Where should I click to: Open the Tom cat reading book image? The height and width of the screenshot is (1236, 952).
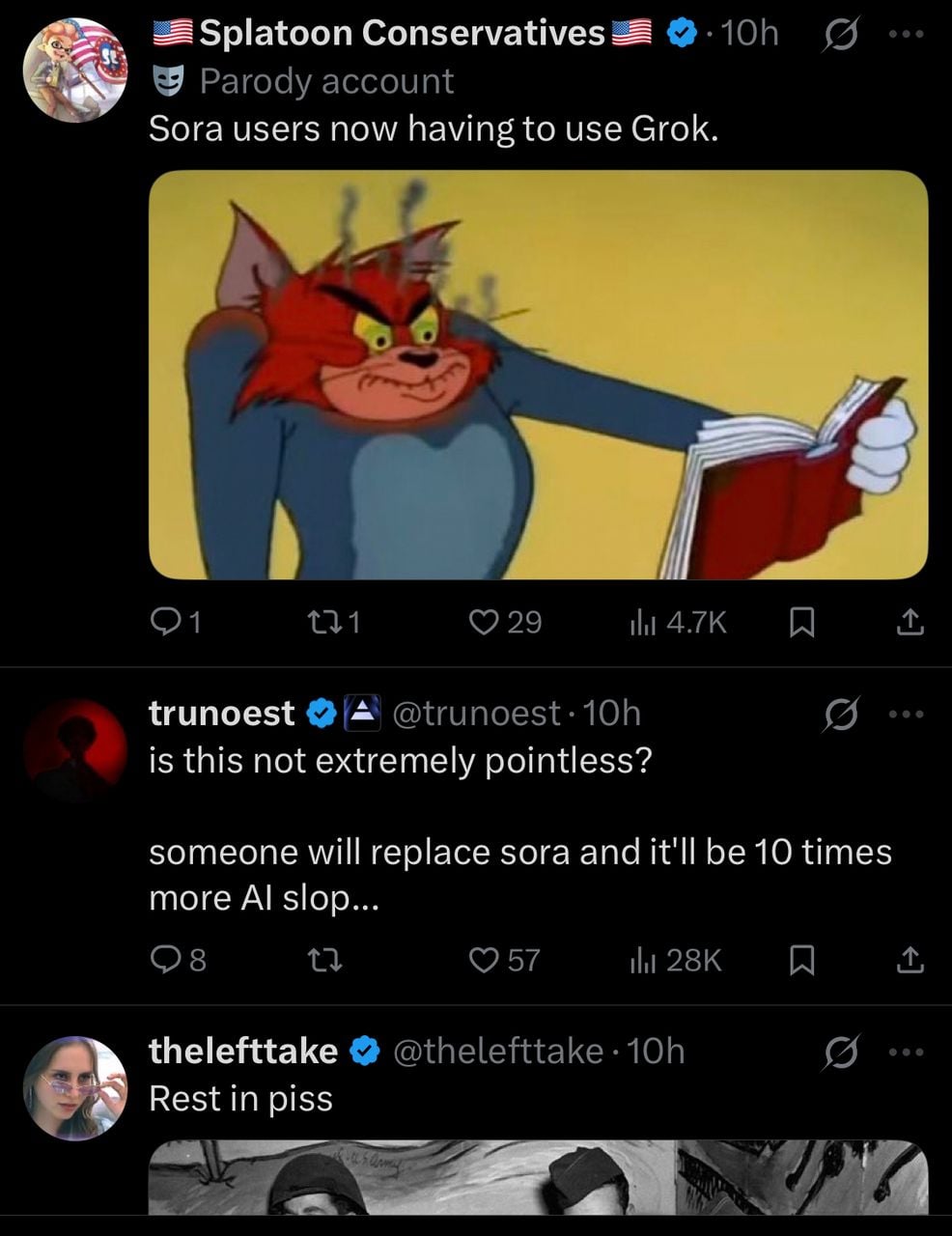point(538,375)
